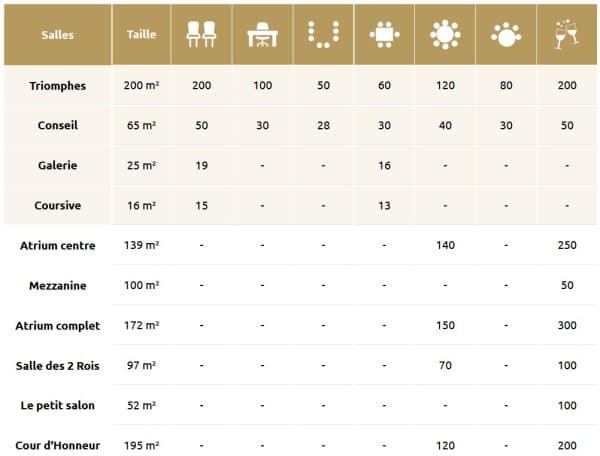The height and width of the screenshot is (456, 600).
Task: Click the theater seating chairs icon
Action: (201, 35)
